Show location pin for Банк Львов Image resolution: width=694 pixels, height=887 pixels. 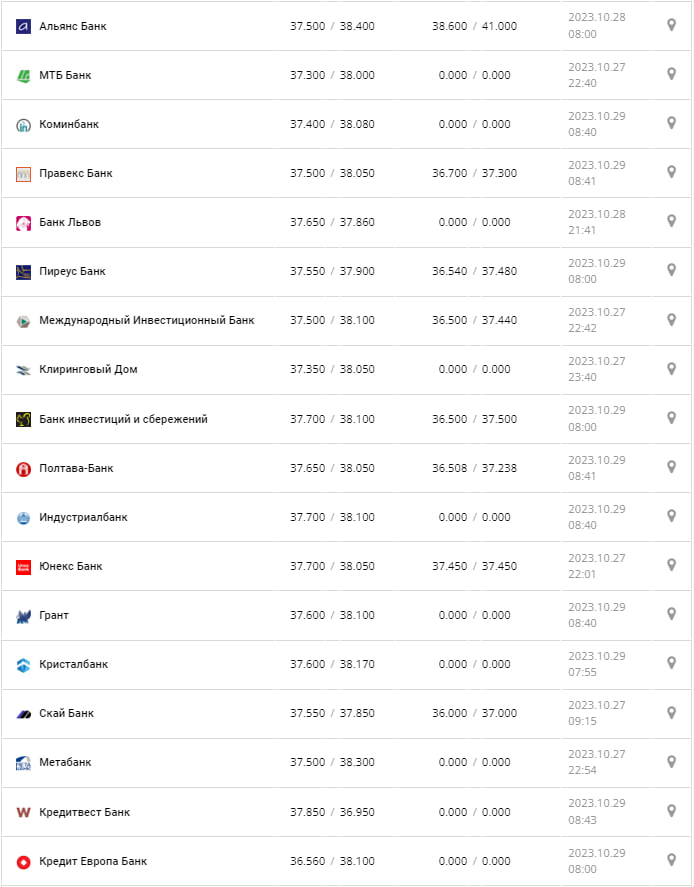672,221
